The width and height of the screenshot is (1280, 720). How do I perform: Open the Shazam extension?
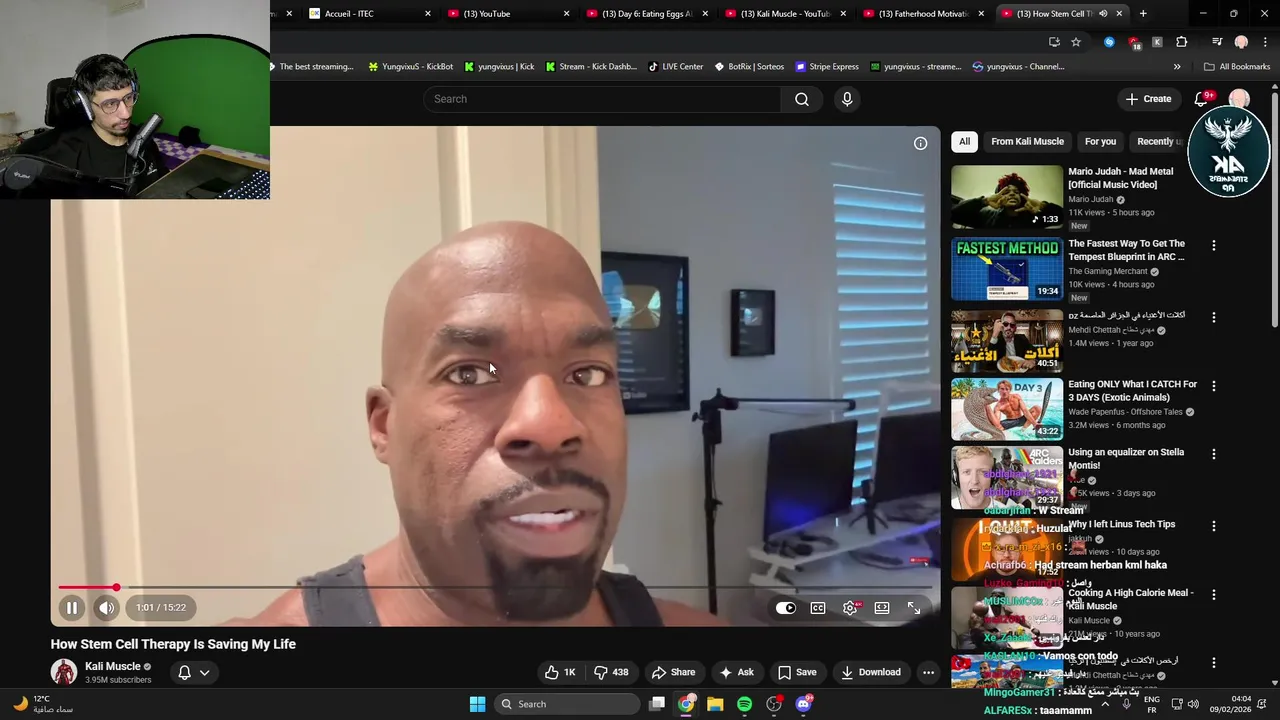[x=1109, y=42]
